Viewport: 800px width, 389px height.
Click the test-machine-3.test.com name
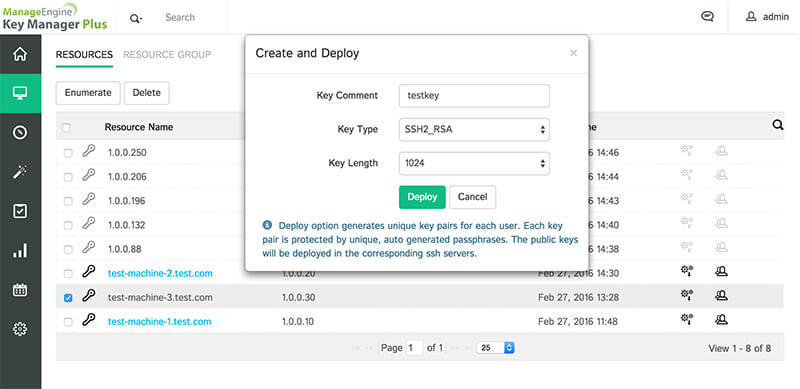point(160,297)
